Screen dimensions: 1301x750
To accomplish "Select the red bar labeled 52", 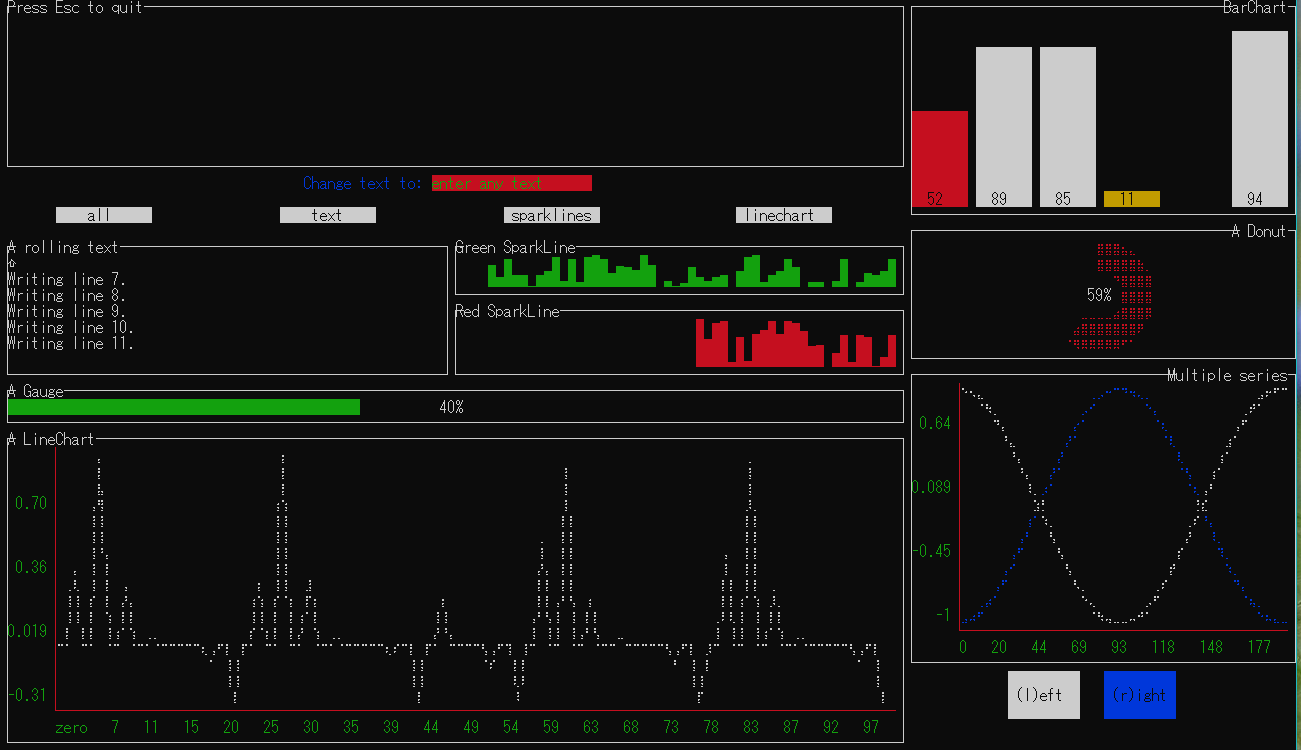I will (x=940, y=159).
